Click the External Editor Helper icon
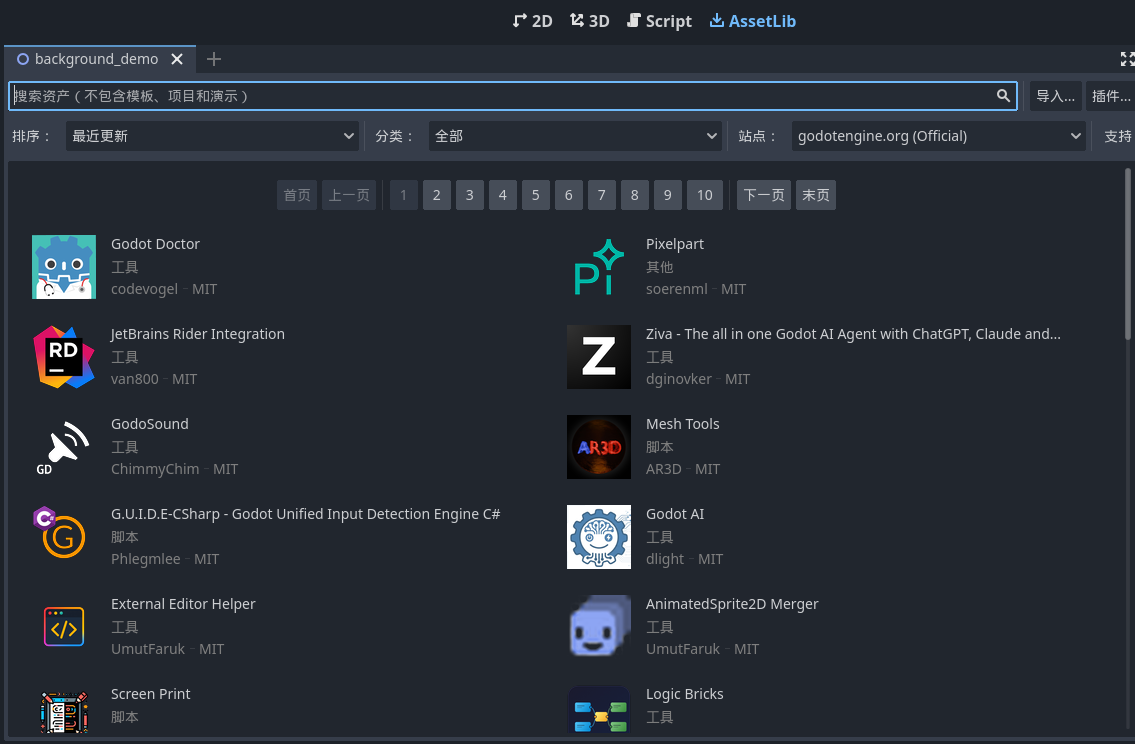This screenshot has width=1135, height=744. 64,627
